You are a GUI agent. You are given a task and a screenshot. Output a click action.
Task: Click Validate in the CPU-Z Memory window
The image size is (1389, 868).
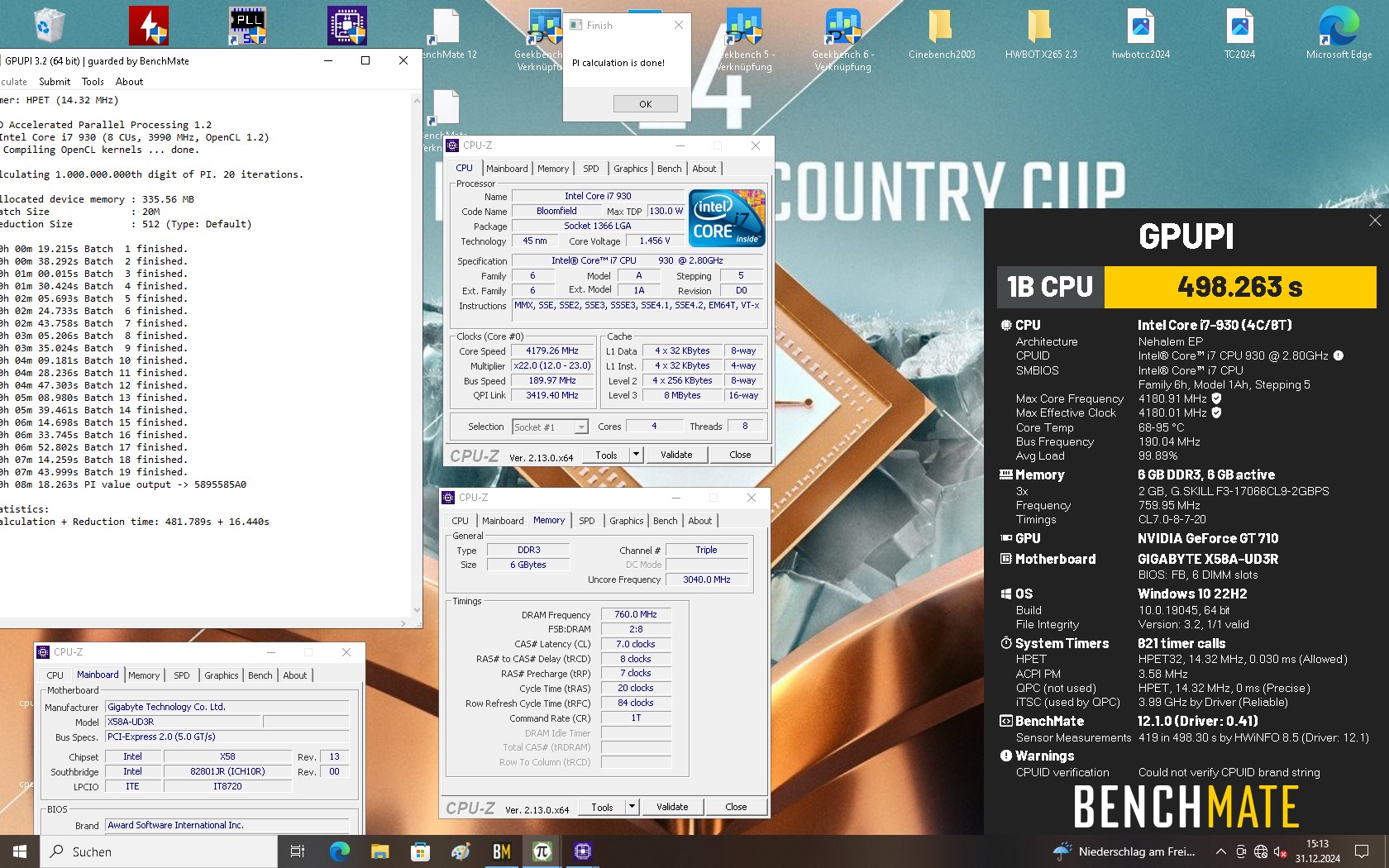(x=672, y=807)
